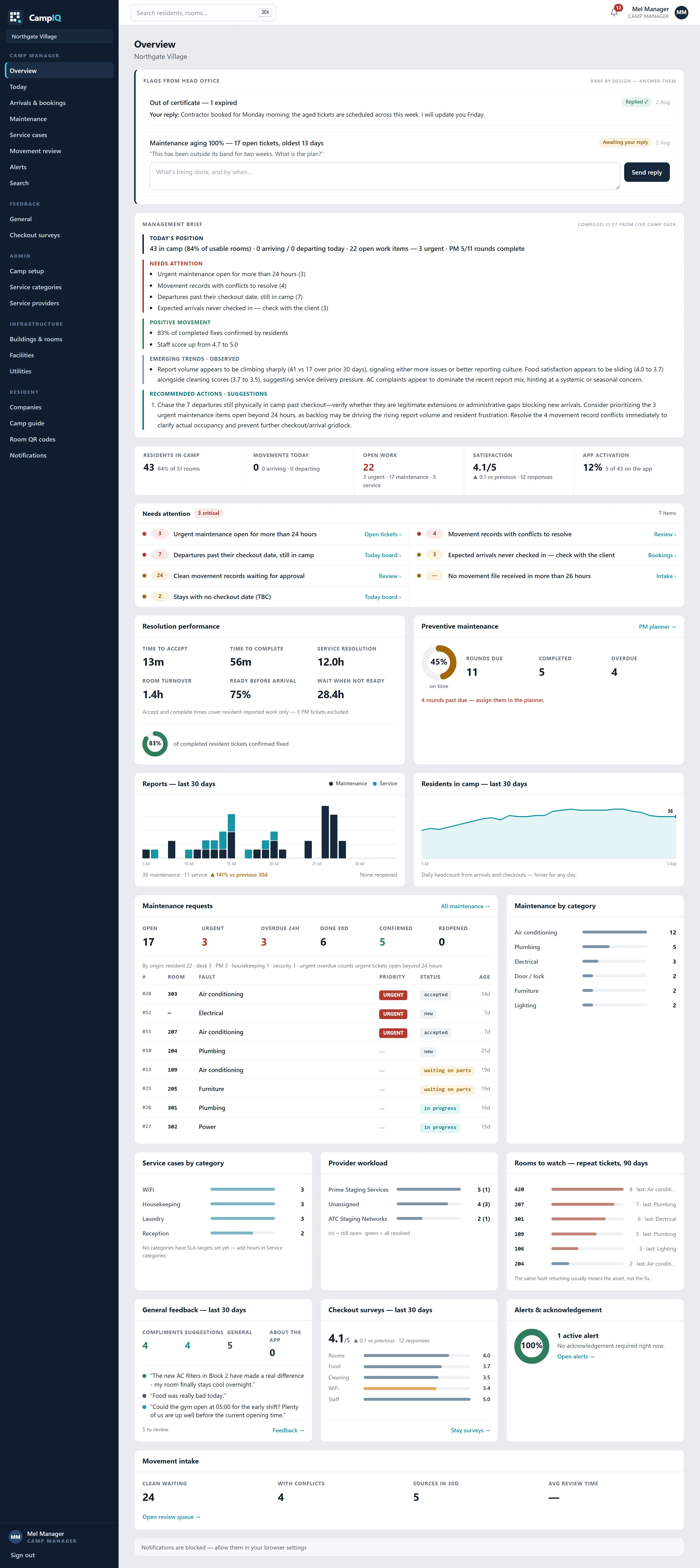Click the reply text area for head office
This screenshot has width=700, height=1568.
[x=385, y=176]
